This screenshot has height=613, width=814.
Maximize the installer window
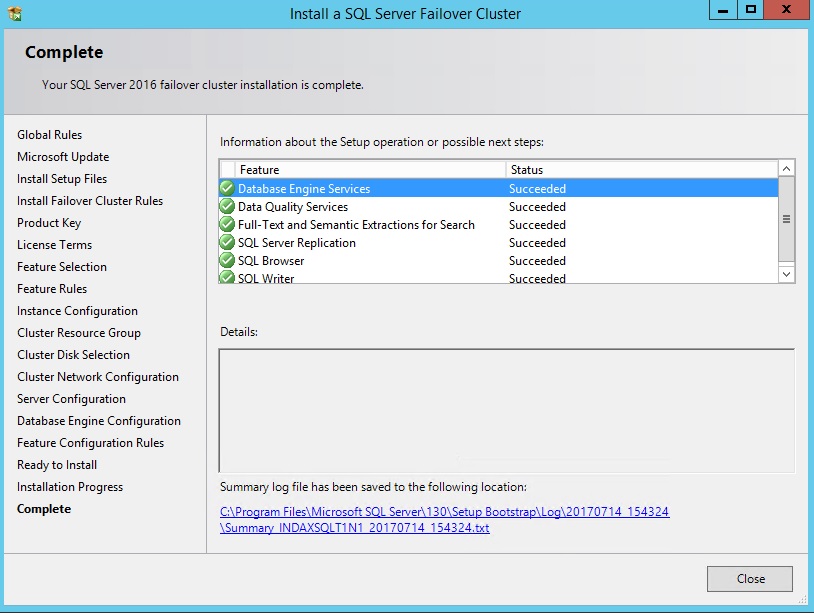coord(750,10)
